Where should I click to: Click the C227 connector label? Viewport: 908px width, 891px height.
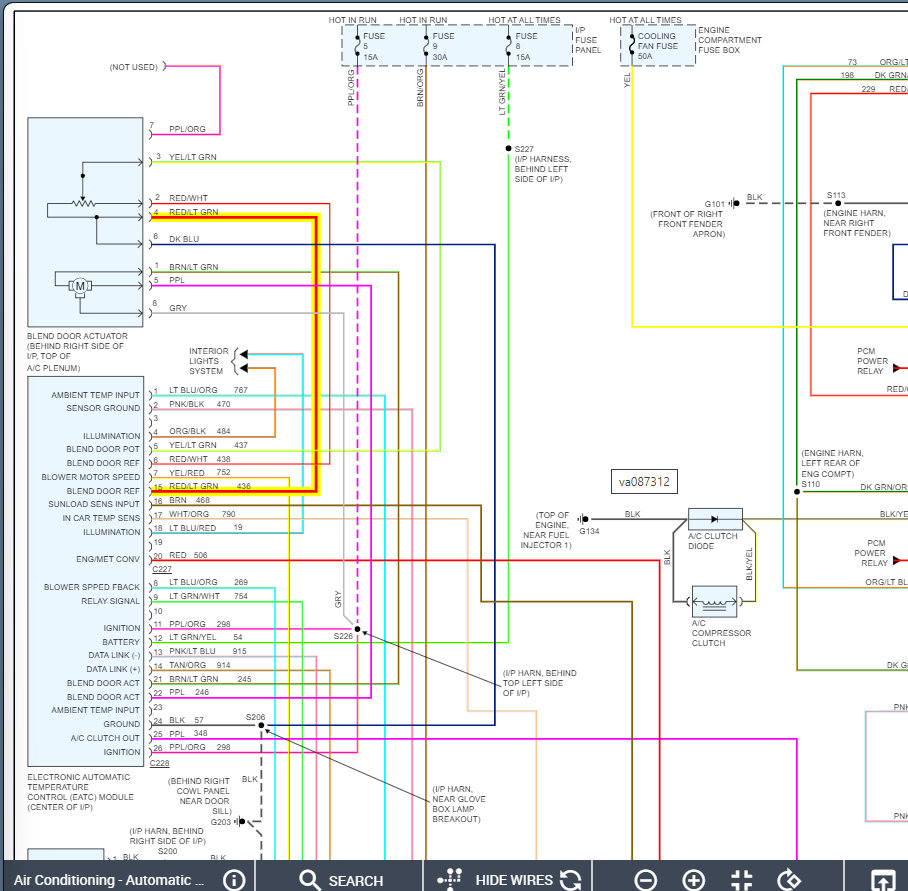point(162,569)
